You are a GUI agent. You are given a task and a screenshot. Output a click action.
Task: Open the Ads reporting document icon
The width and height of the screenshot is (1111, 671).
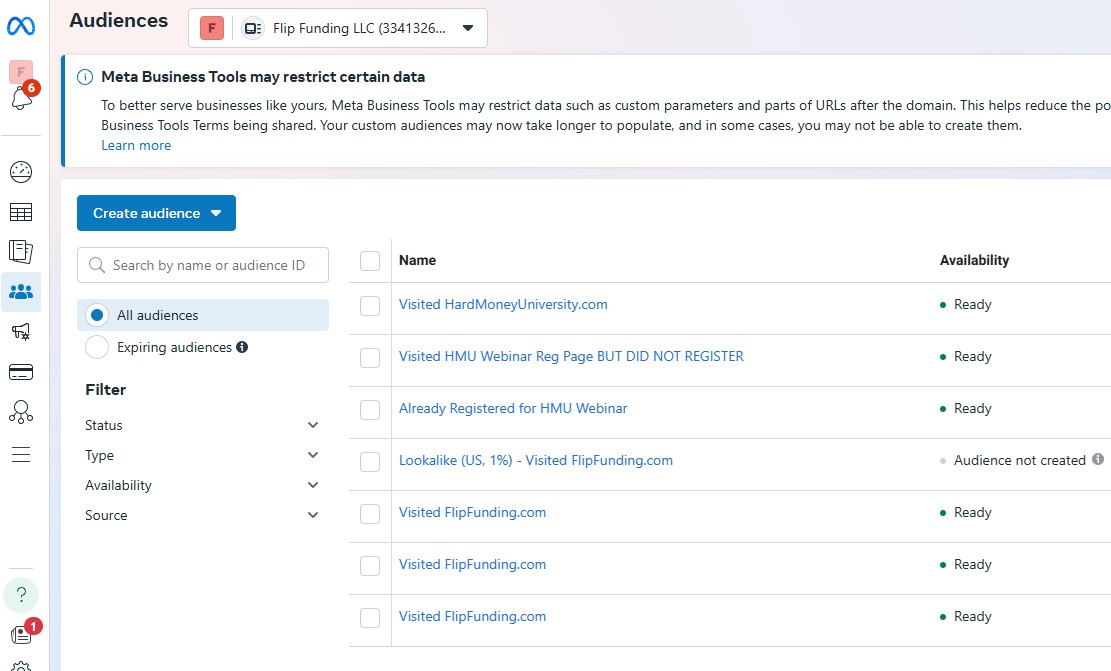pyautogui.click(x=21, y=252)
